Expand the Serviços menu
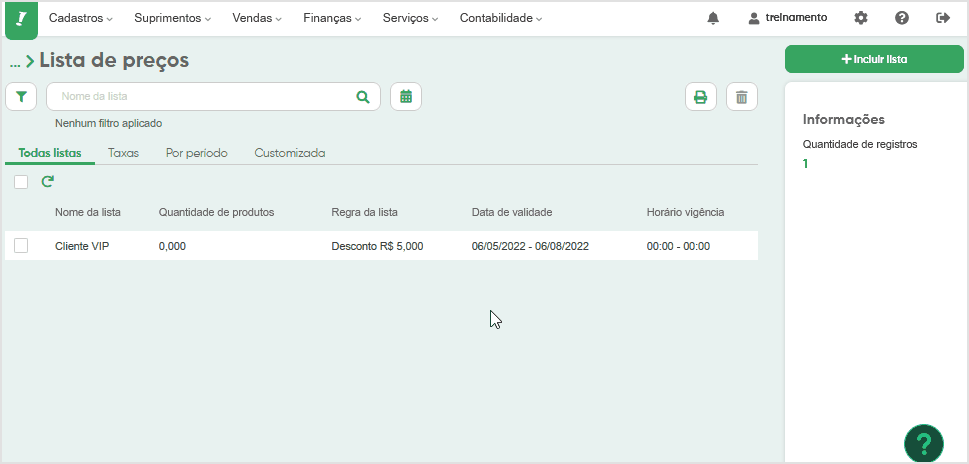The width and height of the screenshot is (969, 464). tap(411, 19)
